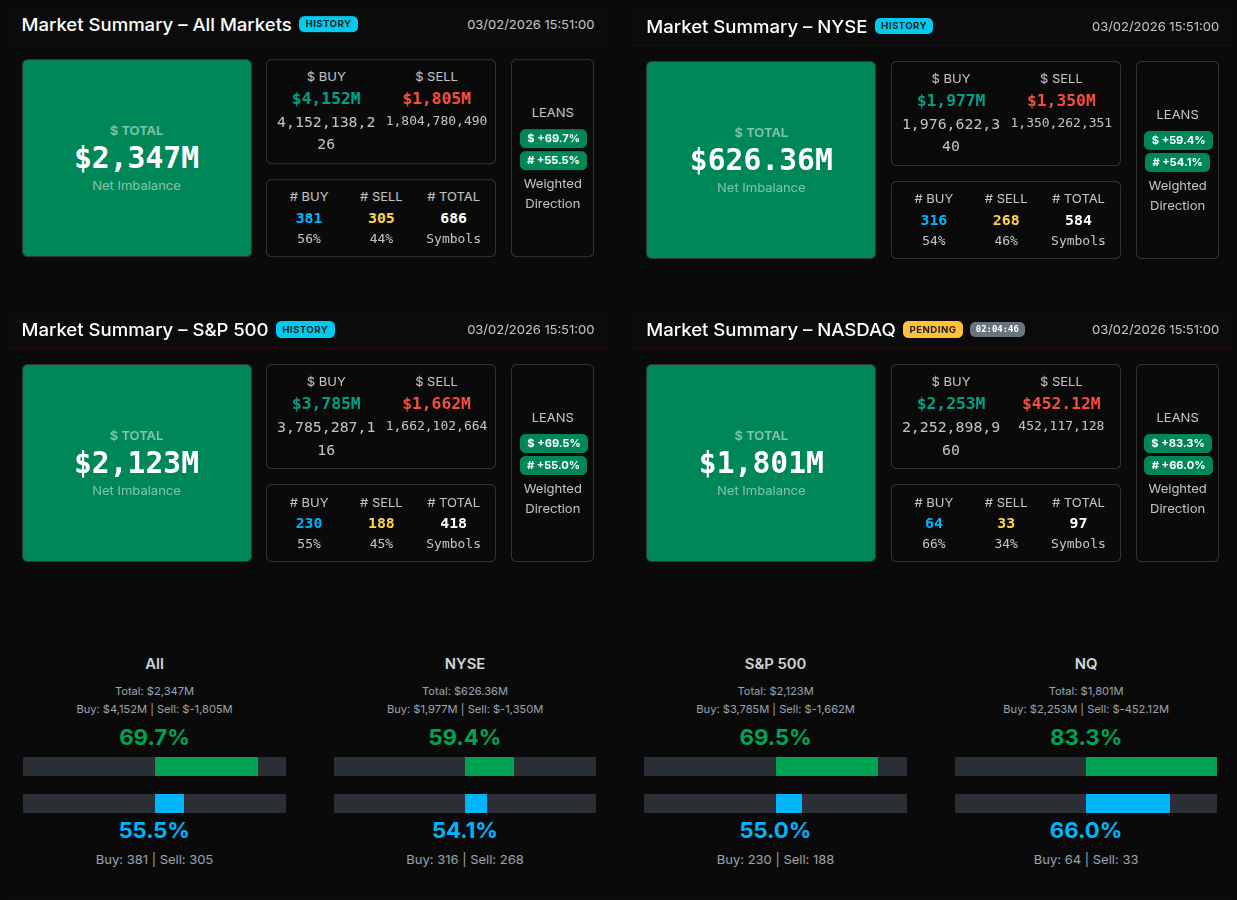Click the HISTORY badge beside All Markets
The height and width of the screenshot is (900, 1237).
point(328,24)
